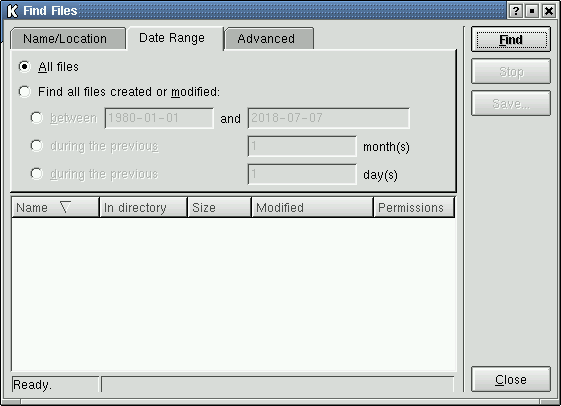The width and height of the screenshot is (561, 406).
Task: Click the day(s) label
Action: point(380,175)
